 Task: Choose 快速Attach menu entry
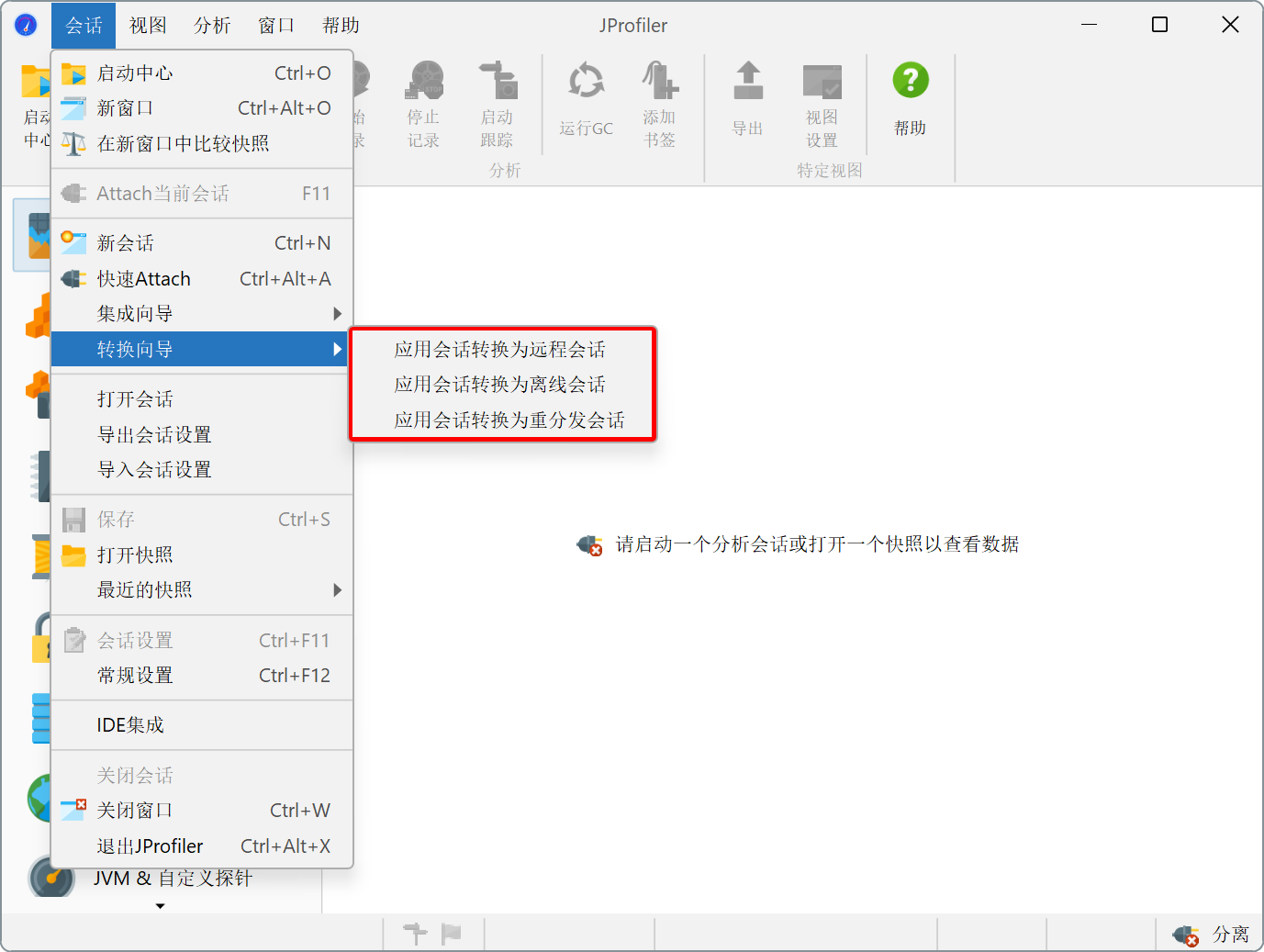click(x=202, y=279)
